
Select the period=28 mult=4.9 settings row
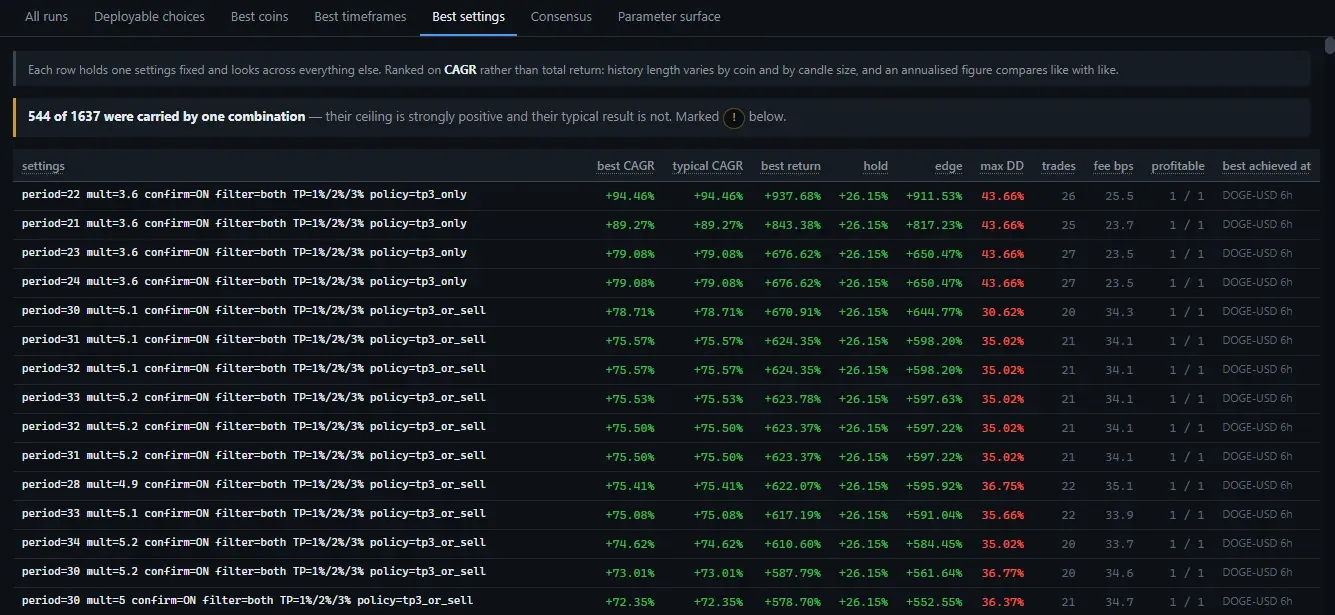tap(666, 486)
